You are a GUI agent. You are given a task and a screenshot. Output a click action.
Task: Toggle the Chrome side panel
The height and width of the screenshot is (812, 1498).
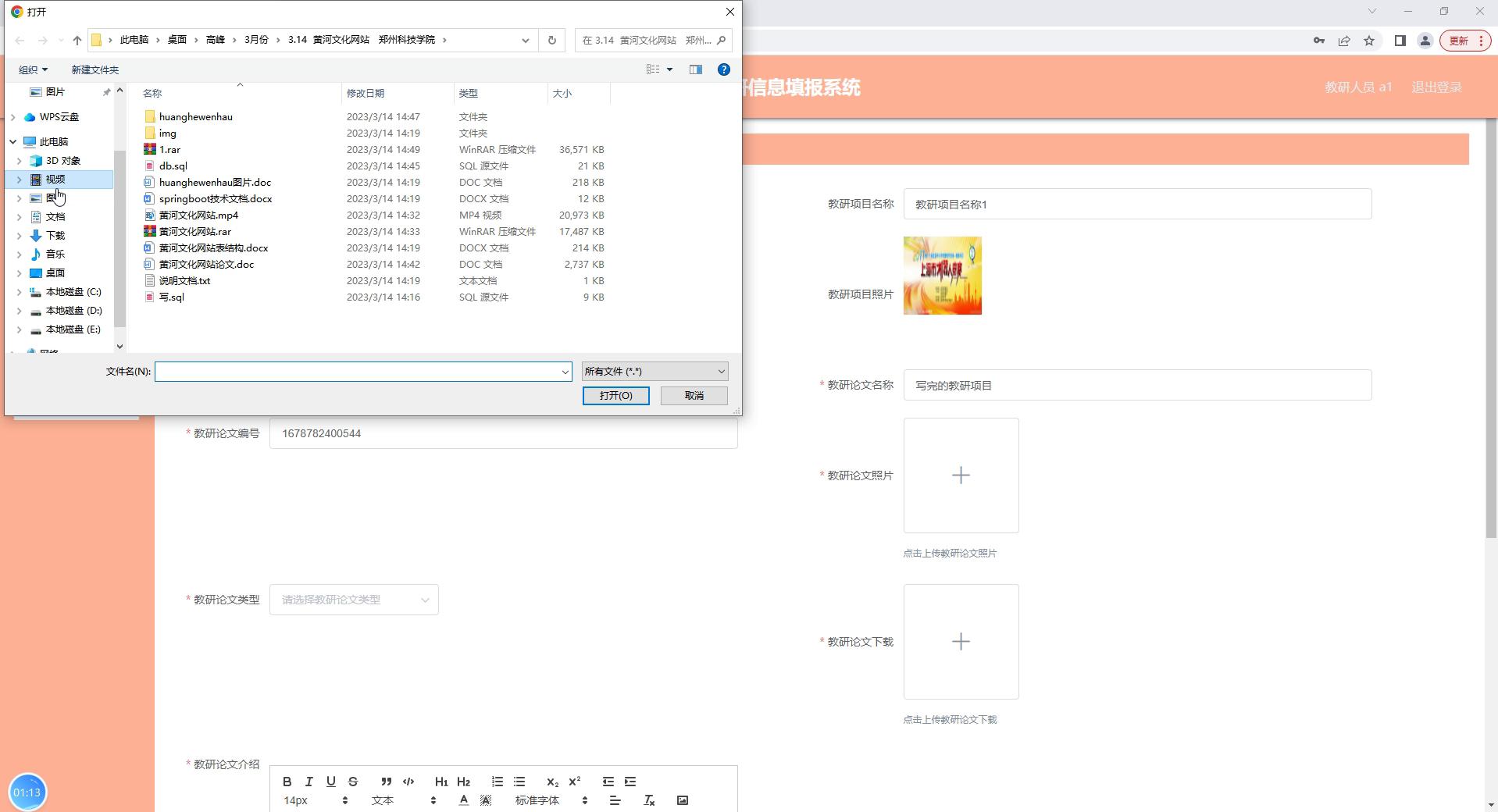[x=1400, y=41]
